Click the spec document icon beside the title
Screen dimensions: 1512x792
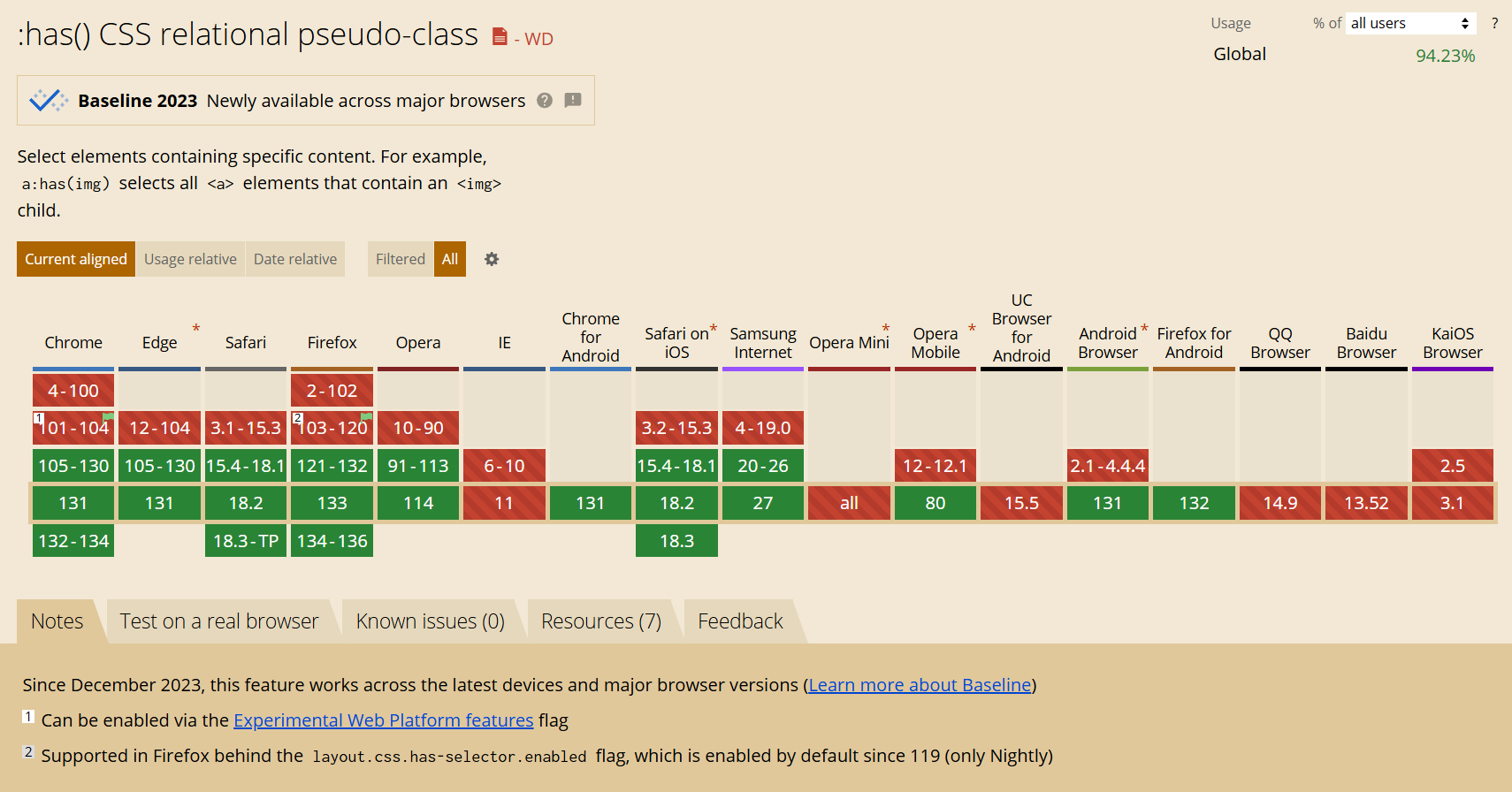pyautogui.click(x=498, y=36)
